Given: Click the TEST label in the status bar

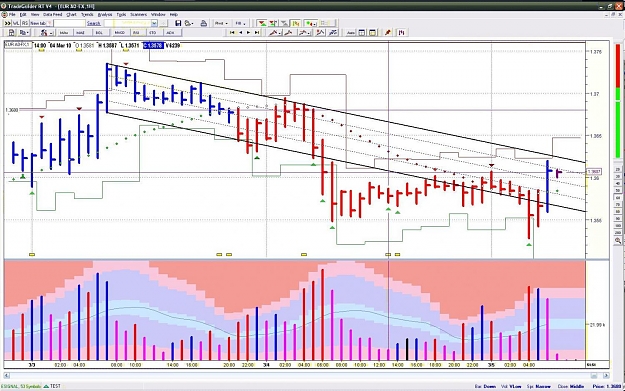Looking at the screenshot, I should 56,386.
